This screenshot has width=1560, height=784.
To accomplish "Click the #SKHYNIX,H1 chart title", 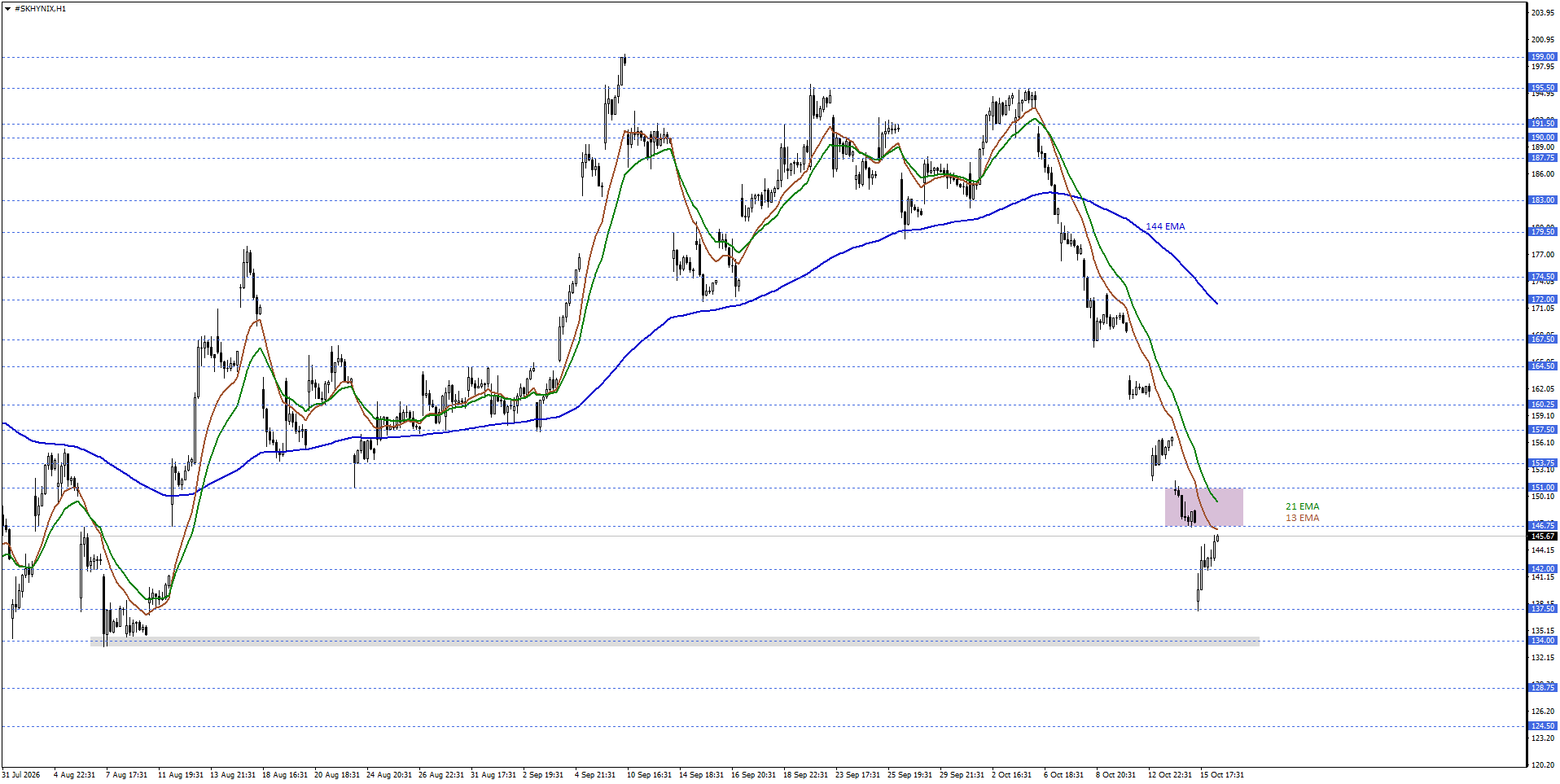I will (41, 9).
